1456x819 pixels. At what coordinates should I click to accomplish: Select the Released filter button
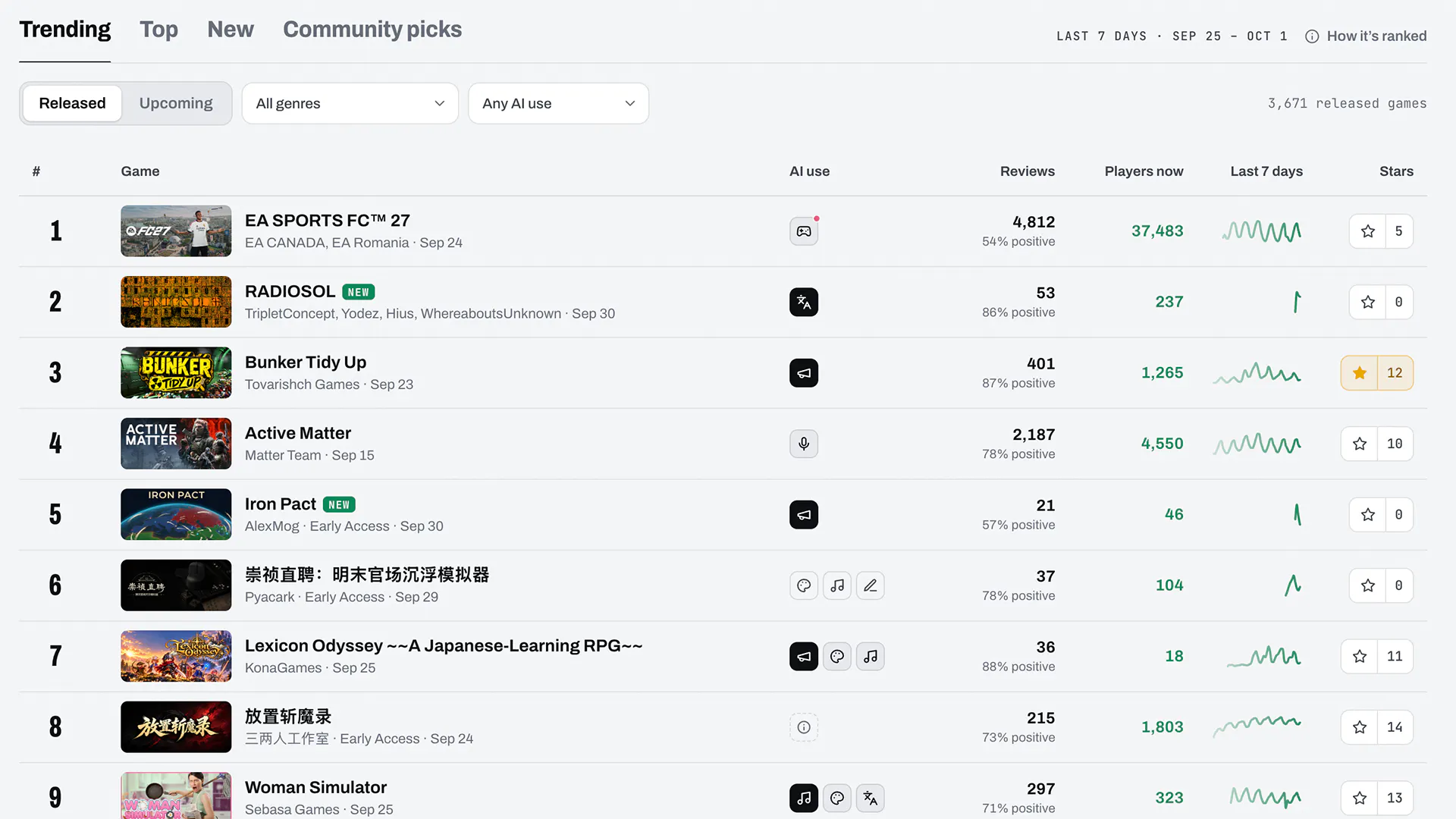pos(72,103)
